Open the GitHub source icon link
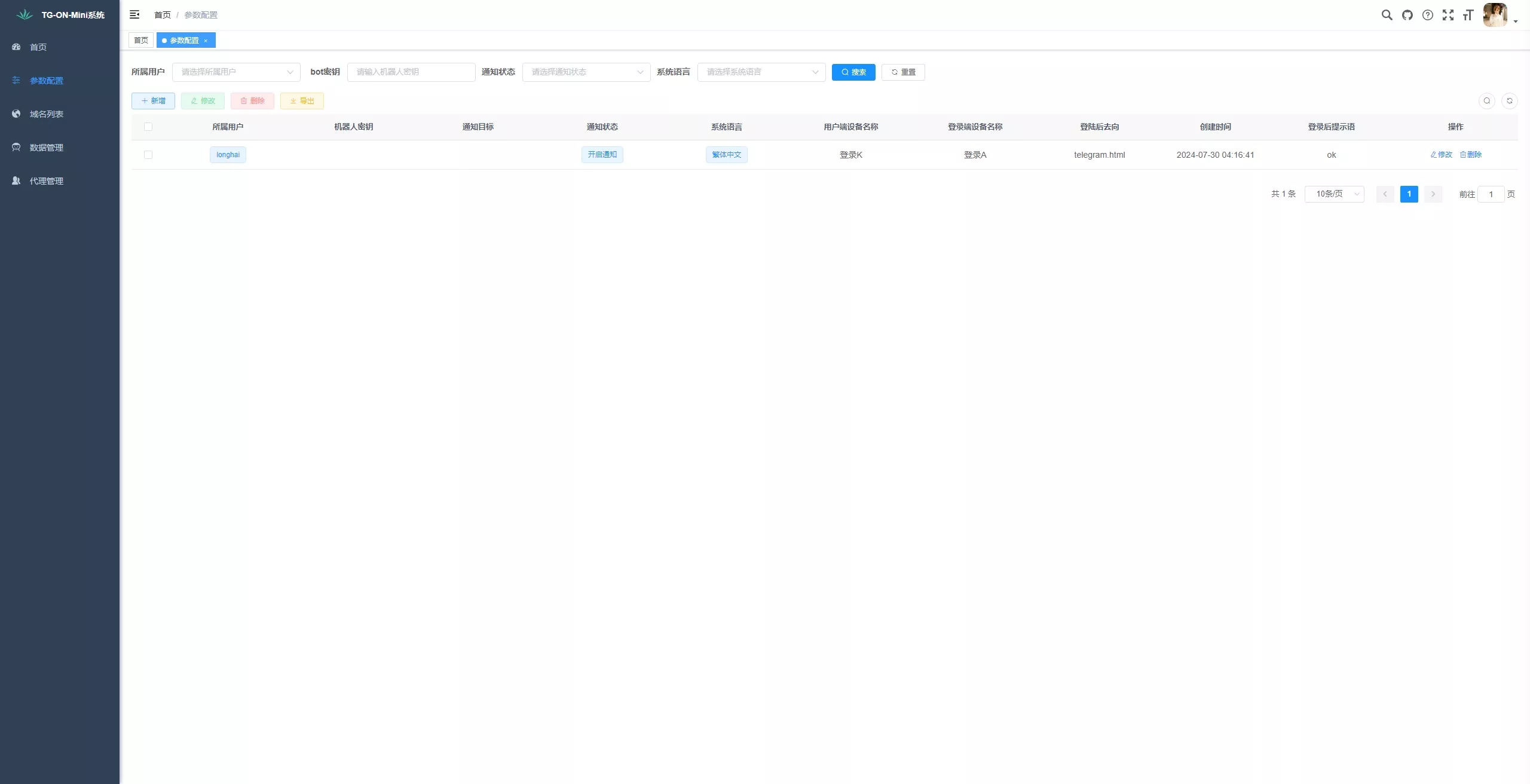This screenshot has width=1530, height=784. click(x=1407, y=15)
